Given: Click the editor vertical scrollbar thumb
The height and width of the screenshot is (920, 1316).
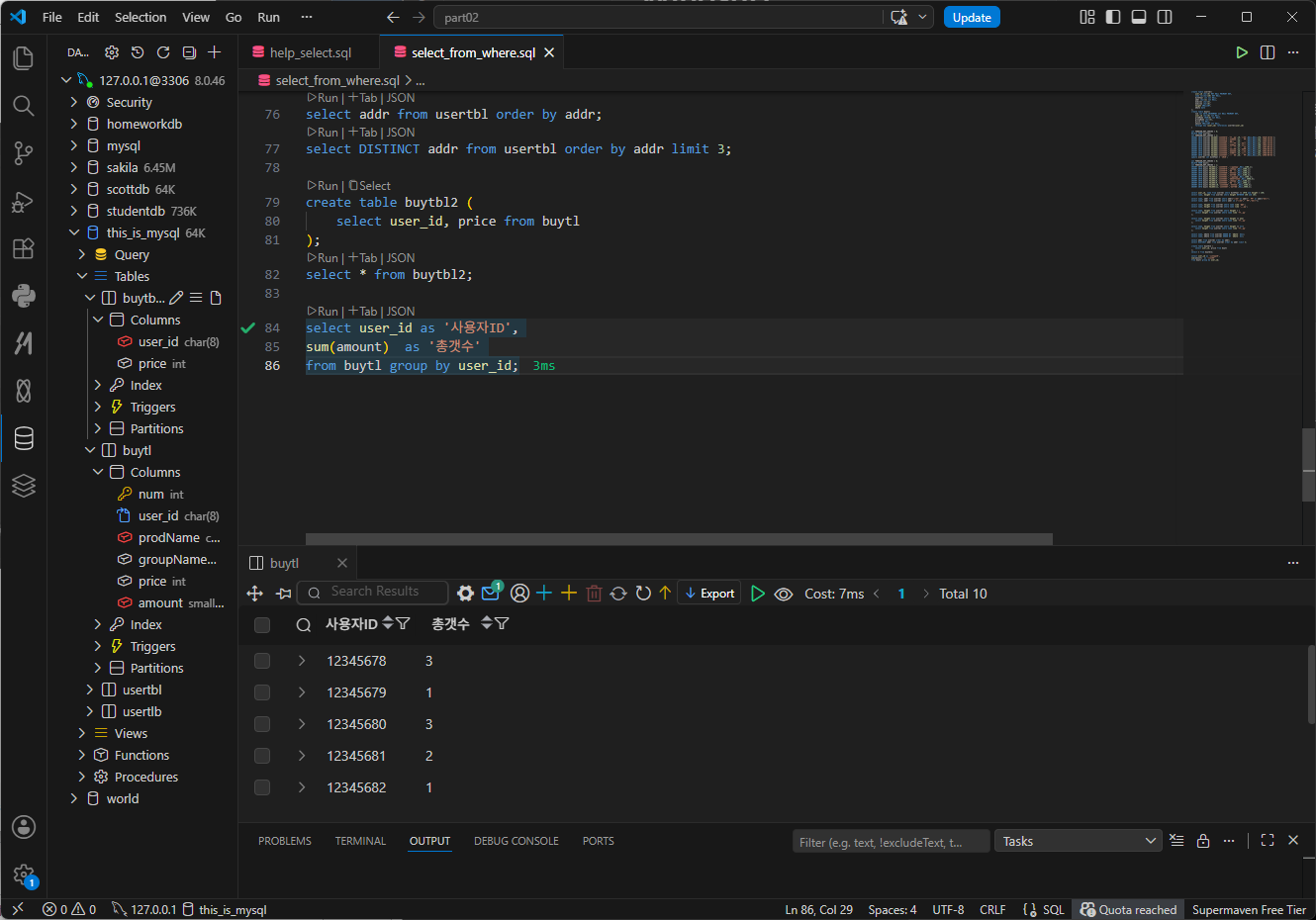Looking at the screenshot, I should pos(1309,465).
